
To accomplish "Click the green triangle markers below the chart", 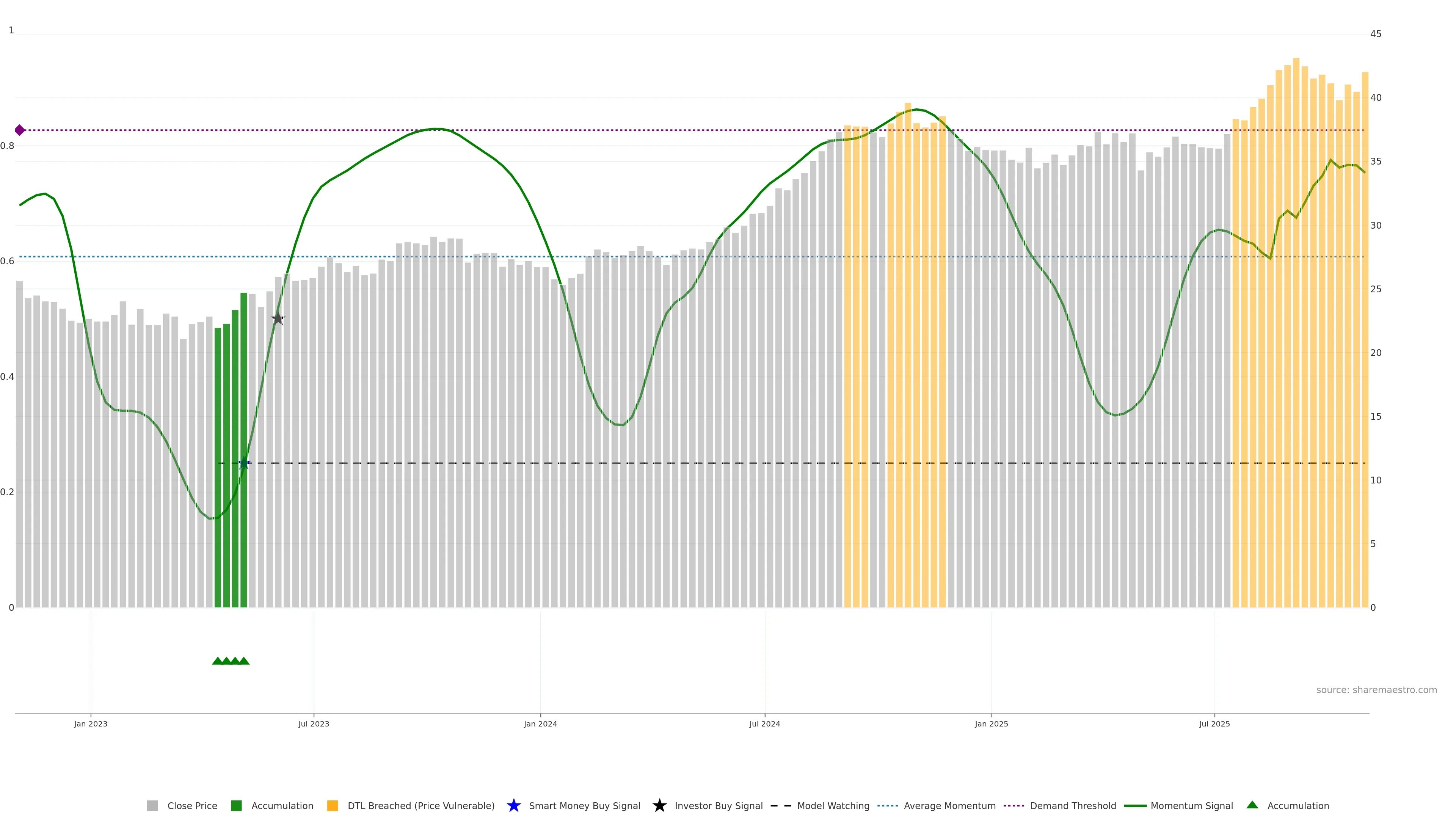I will [x=231, y=661].
